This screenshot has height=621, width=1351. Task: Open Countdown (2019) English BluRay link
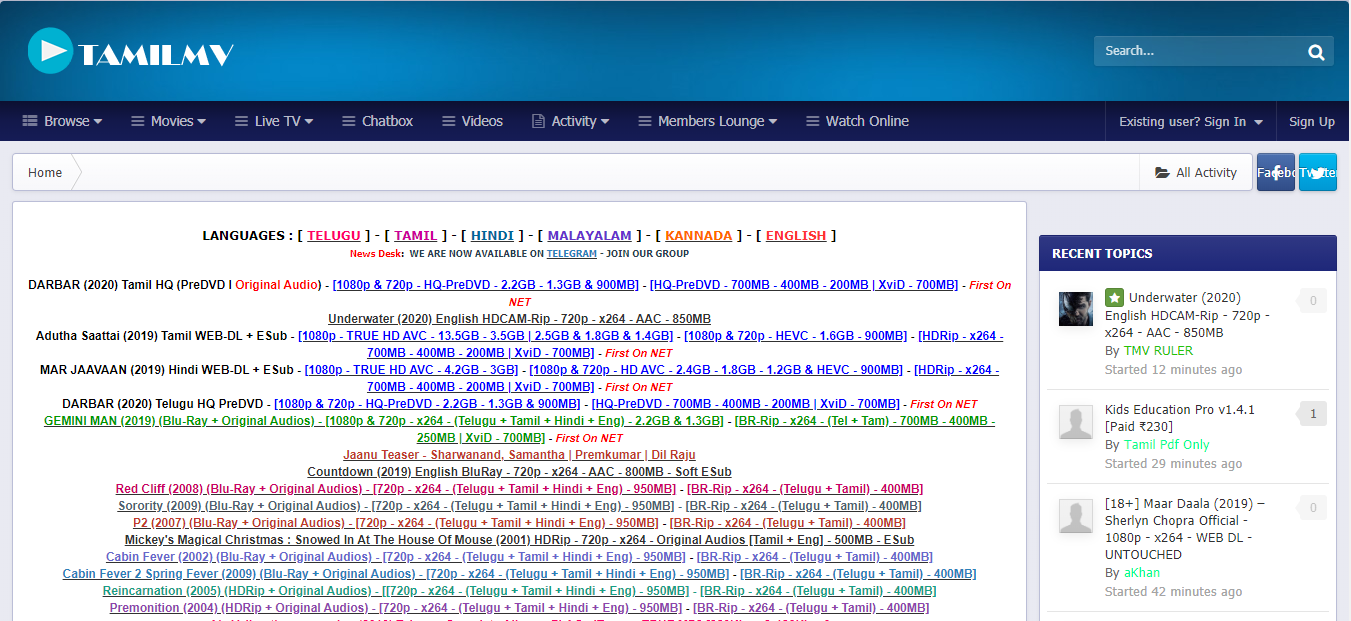(x=519, y=472)
